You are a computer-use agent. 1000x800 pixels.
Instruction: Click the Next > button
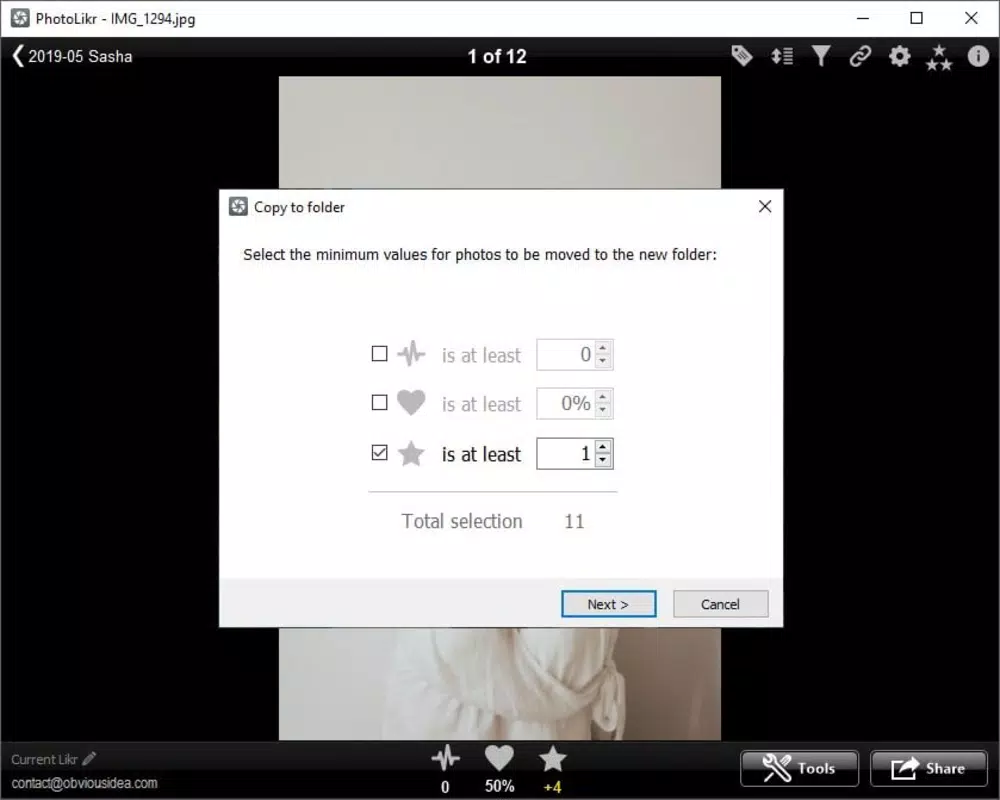(608, 604)
